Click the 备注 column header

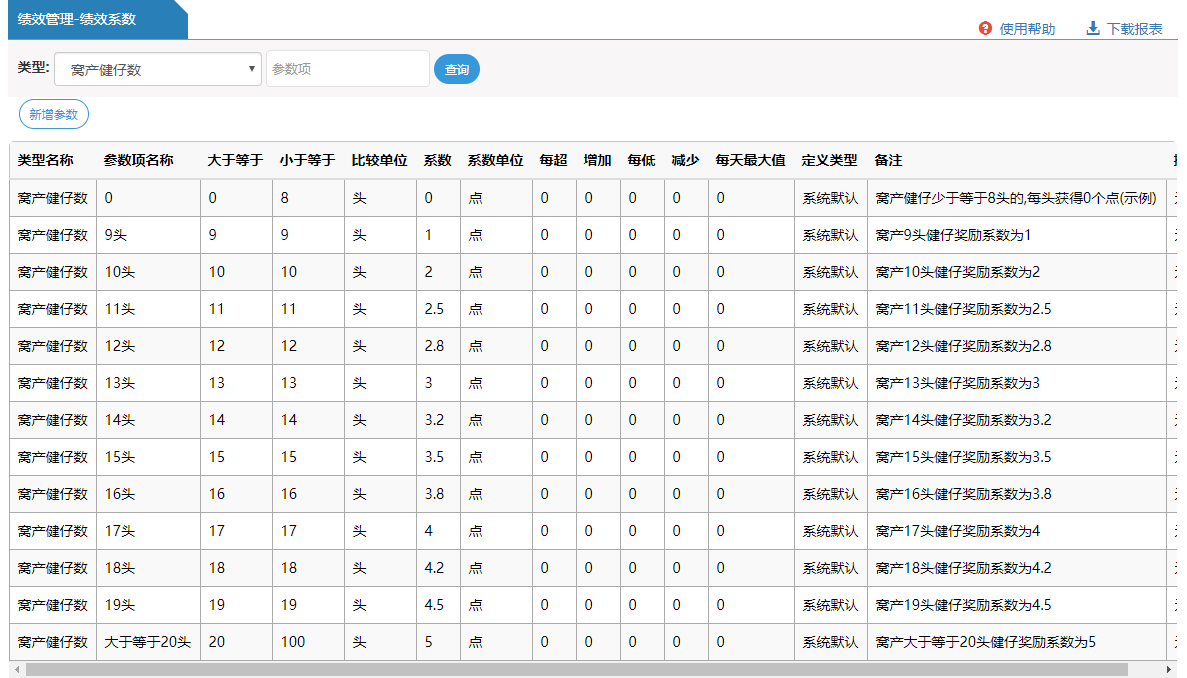point(888,160)
